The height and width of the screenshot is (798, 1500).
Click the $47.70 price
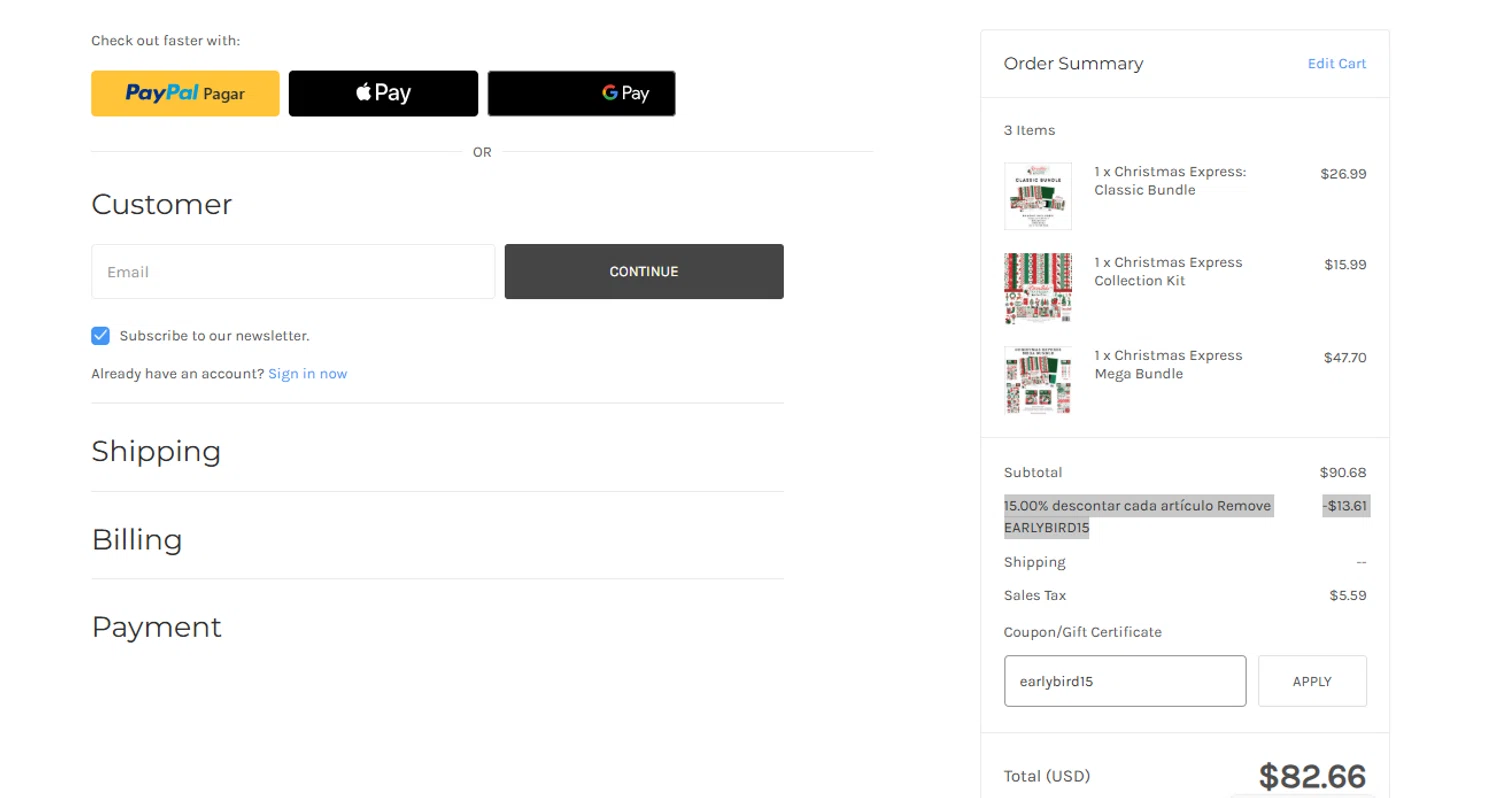pyautogui.click(x=1345, y=357)
